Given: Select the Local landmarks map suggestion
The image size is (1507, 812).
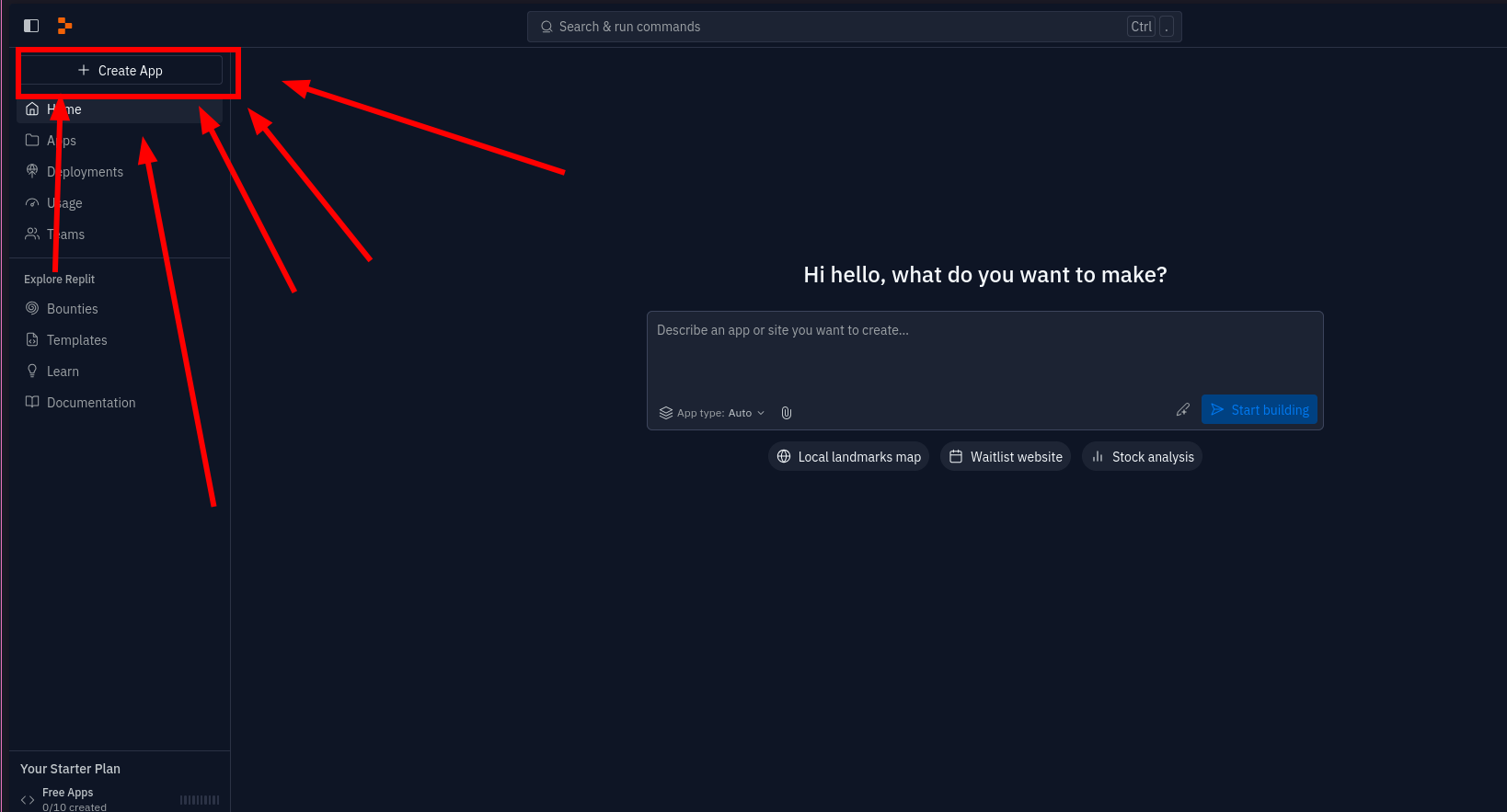Looking at the screenshot, I should 848,457.
